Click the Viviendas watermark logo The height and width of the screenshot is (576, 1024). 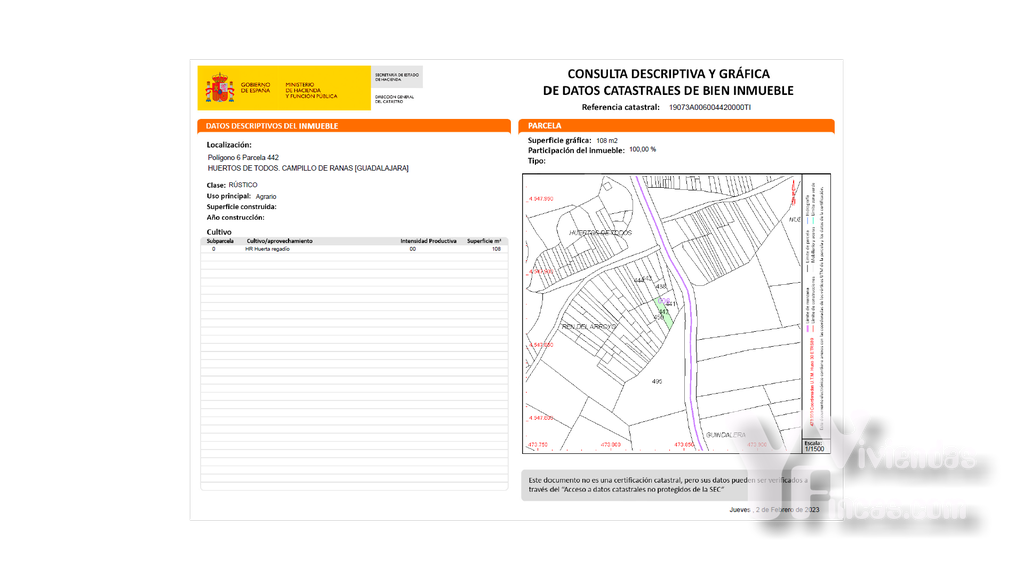tap(875, 477)
